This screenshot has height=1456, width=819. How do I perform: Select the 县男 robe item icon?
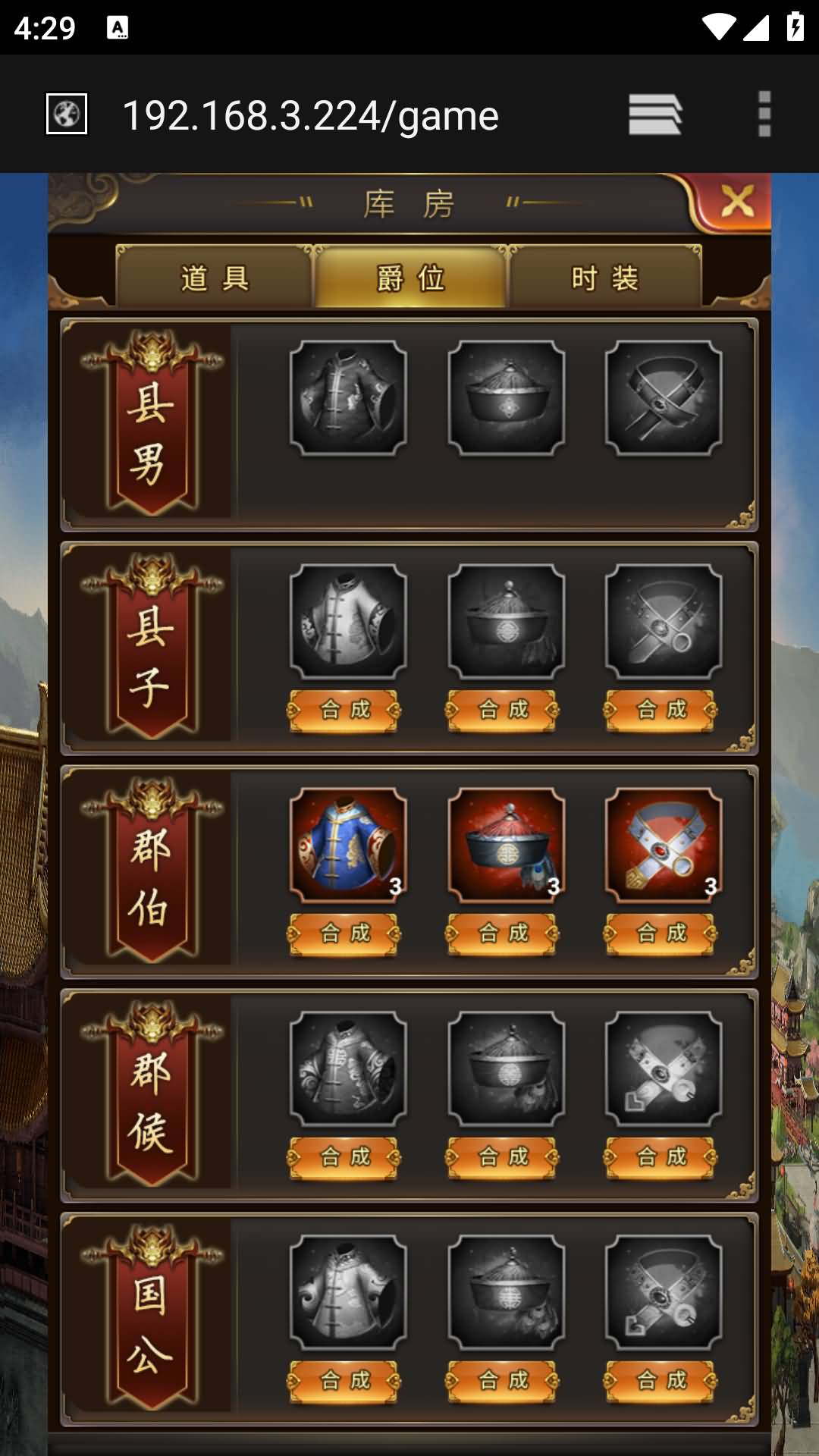point(348,398)
